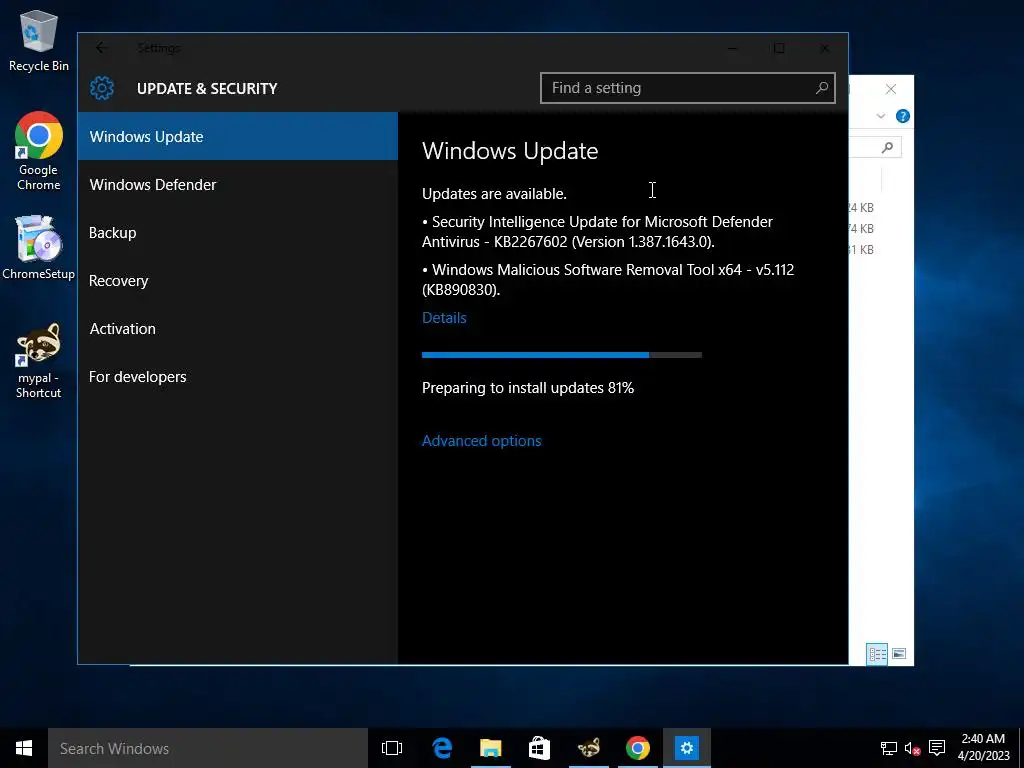This screenshot has width=1024, height=768.
Task: Maximize the Settings window
Action: click(x=779, y=48)
